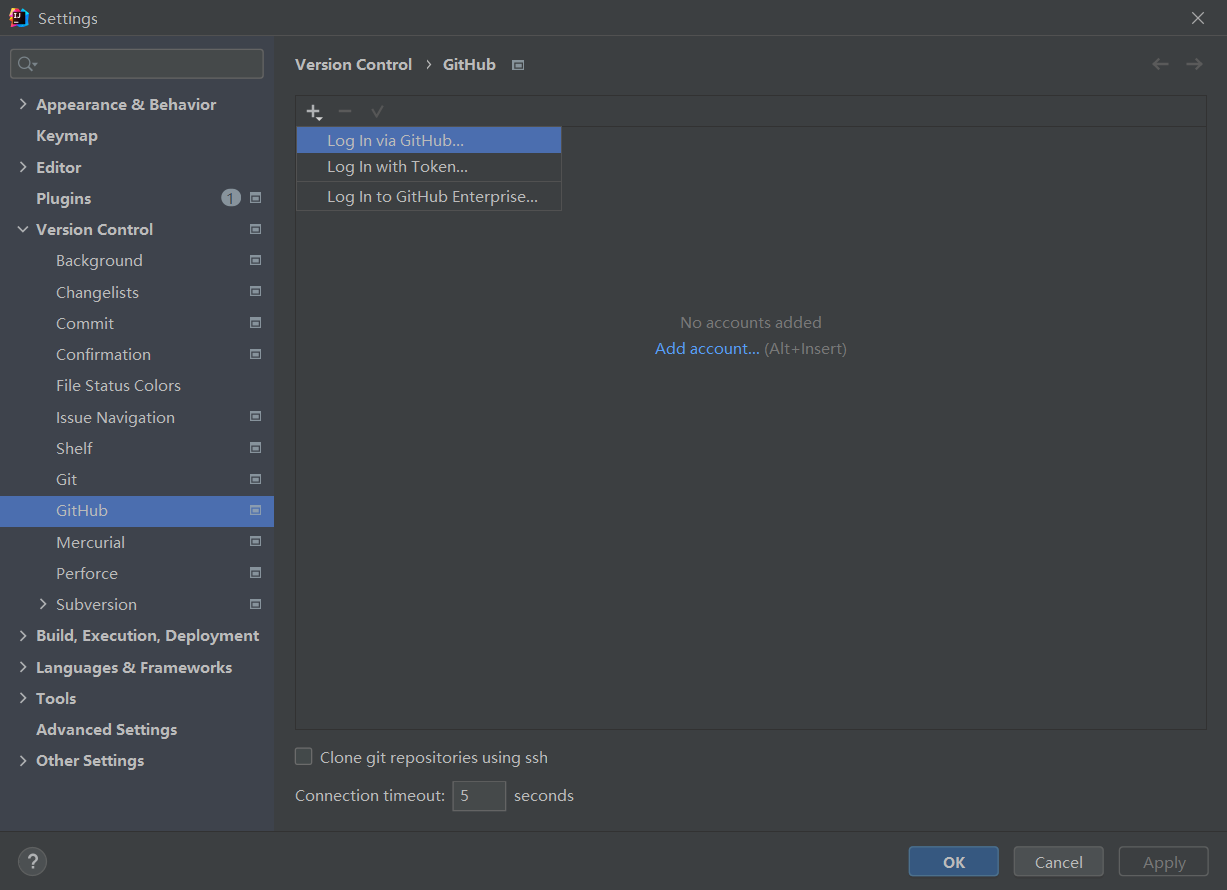Click the Remove account minus icon
This screenshot has height=890, width=1227.
click(345, 112)
